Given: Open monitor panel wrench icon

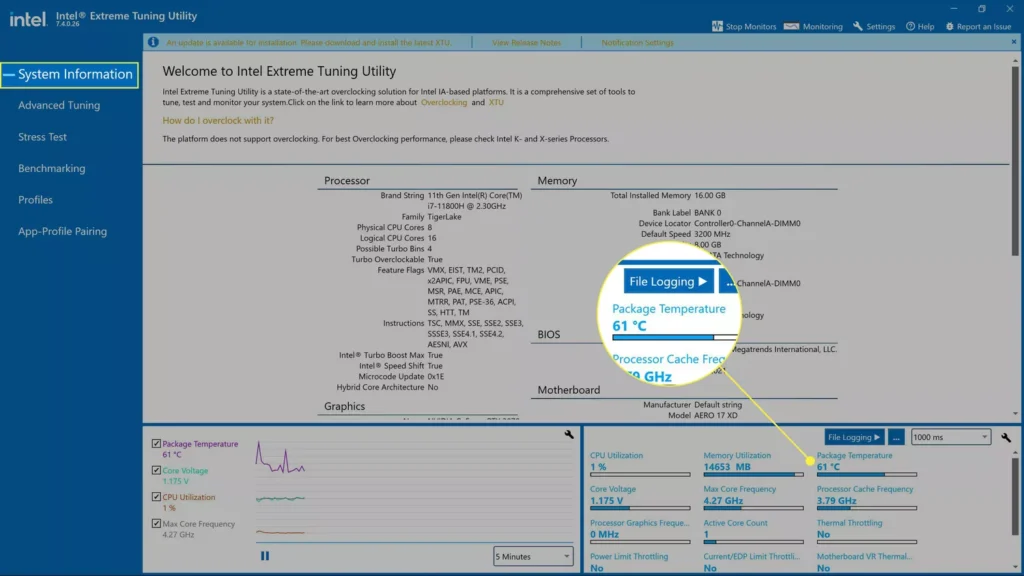Looking at the screenshot, I should [1006, 437].
